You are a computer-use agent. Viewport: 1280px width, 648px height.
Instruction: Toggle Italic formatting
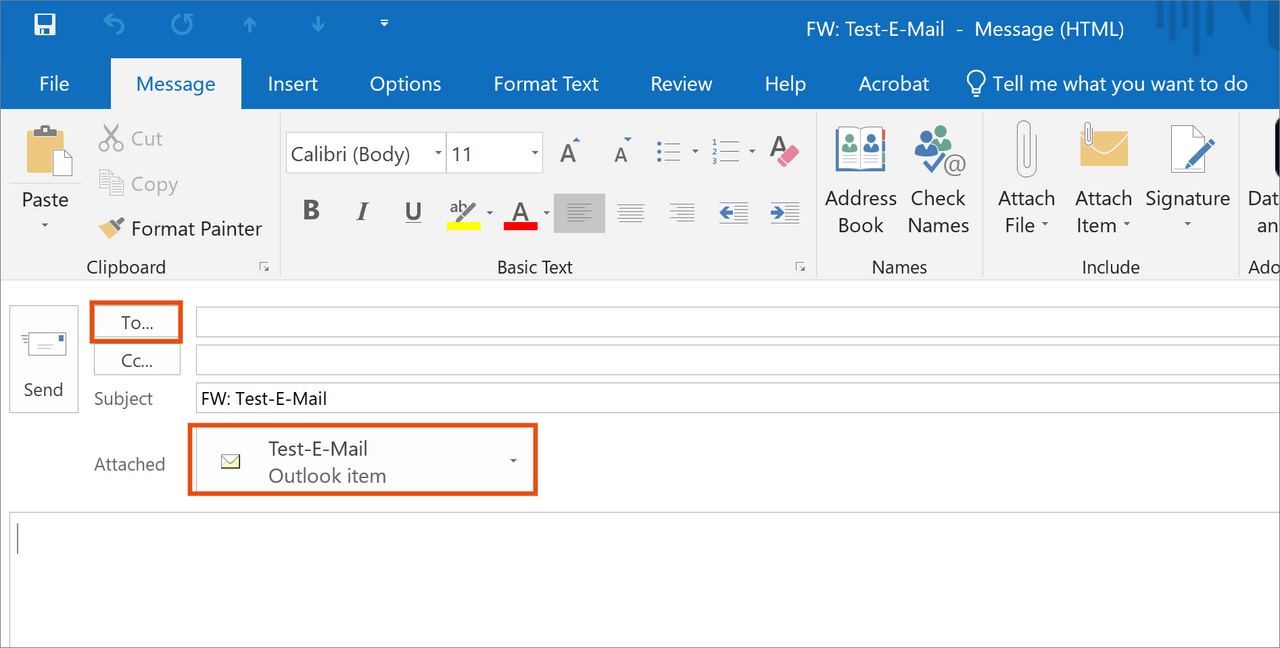click(x=362, y=211)
